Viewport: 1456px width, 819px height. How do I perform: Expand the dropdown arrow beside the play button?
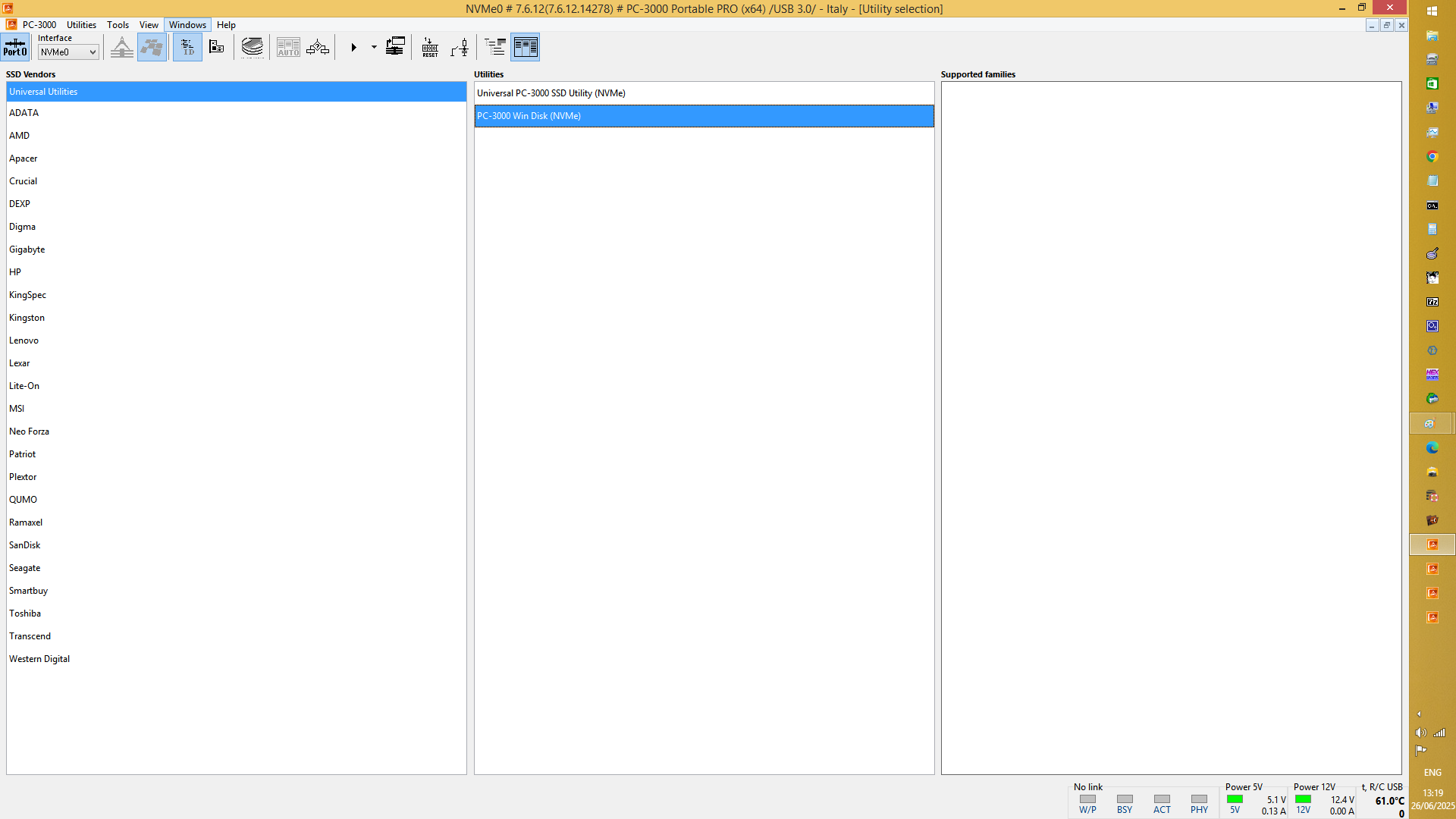[374, 47]
